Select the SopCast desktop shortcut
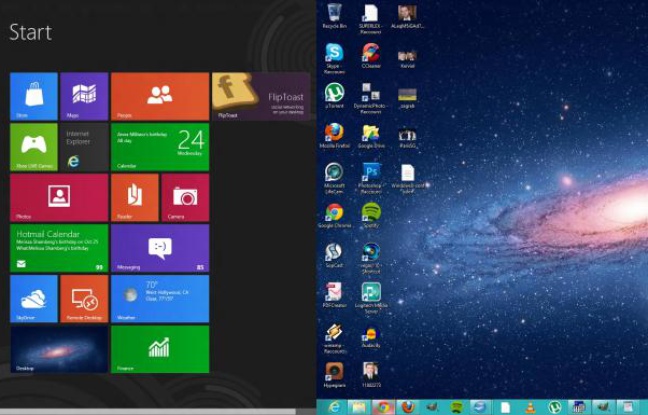This screenshot has height=415, width=648. 334,255
